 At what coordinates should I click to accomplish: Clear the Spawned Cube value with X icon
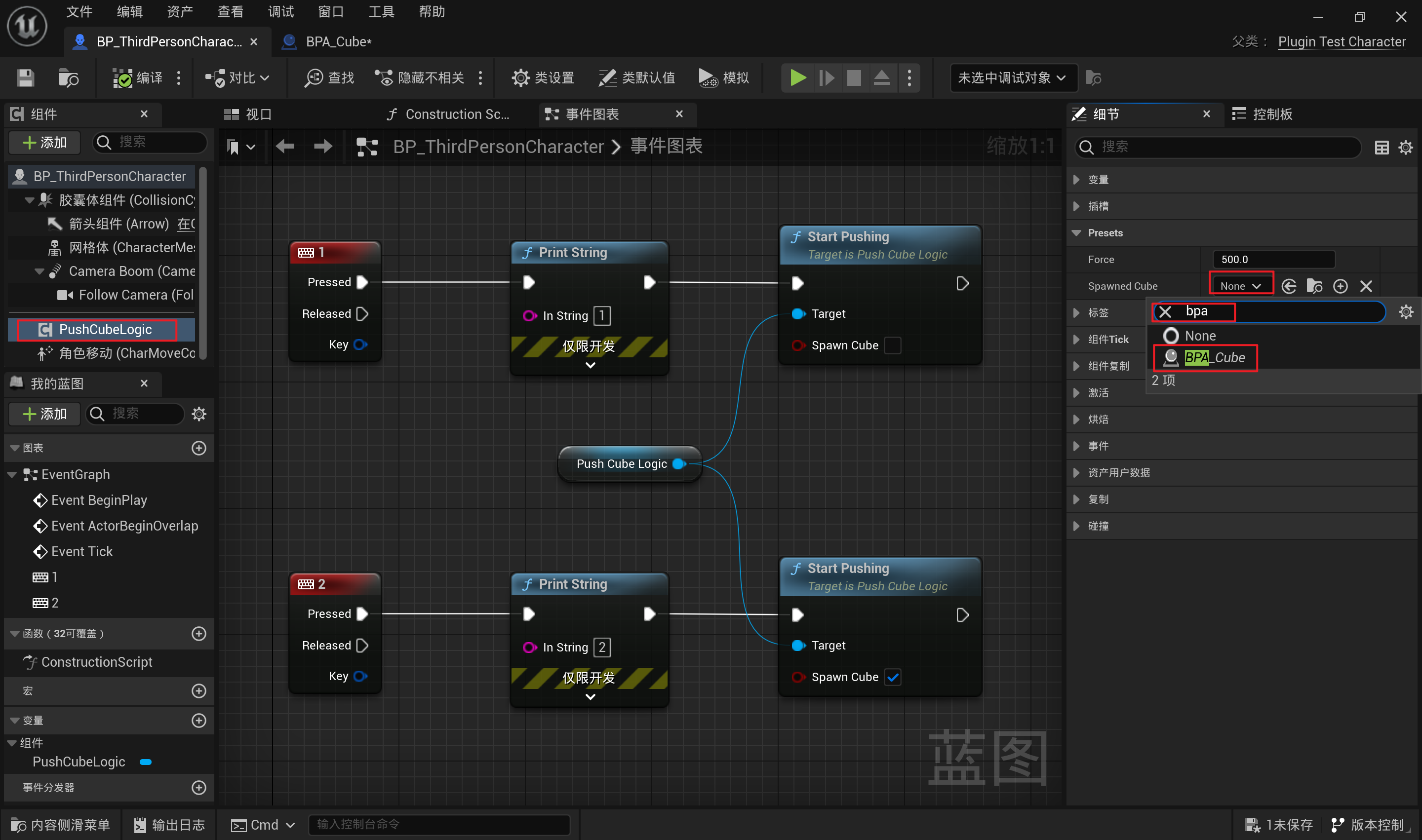[x=1366, y=286]
